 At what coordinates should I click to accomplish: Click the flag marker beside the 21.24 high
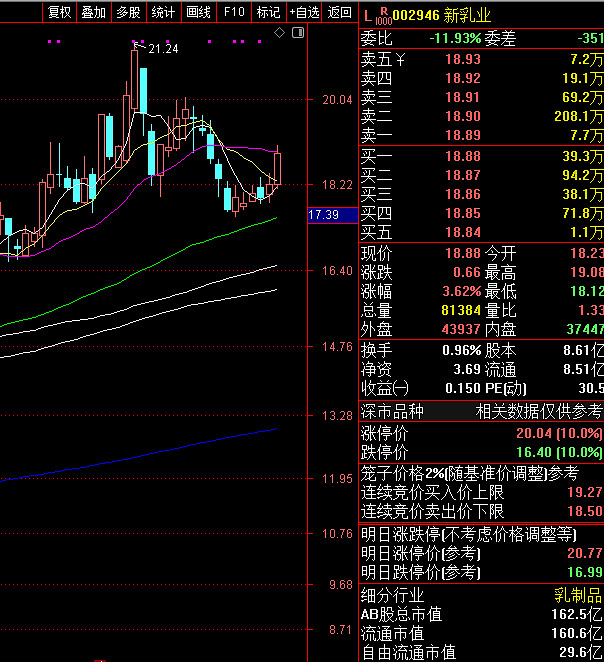pyautogui.click(x=137, y=46)
